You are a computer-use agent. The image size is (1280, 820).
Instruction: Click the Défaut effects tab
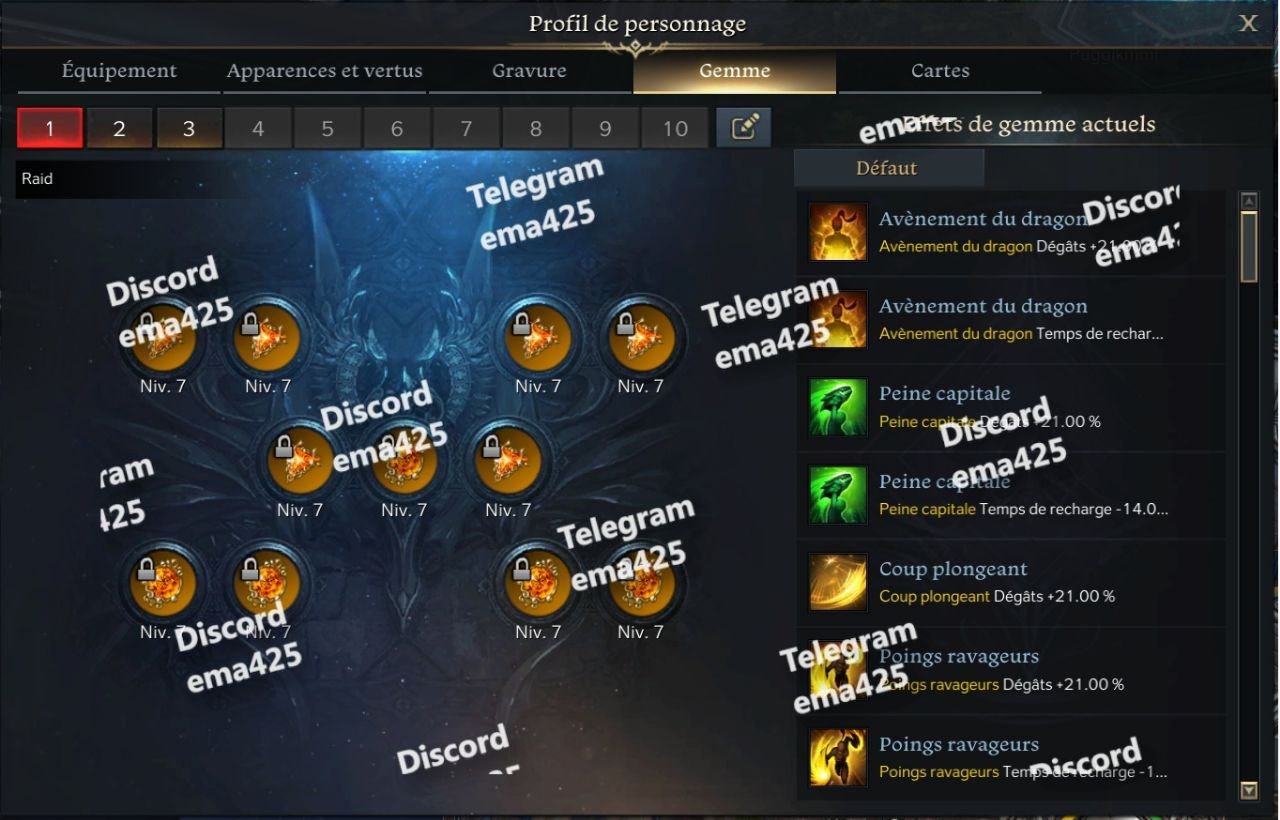888,168
